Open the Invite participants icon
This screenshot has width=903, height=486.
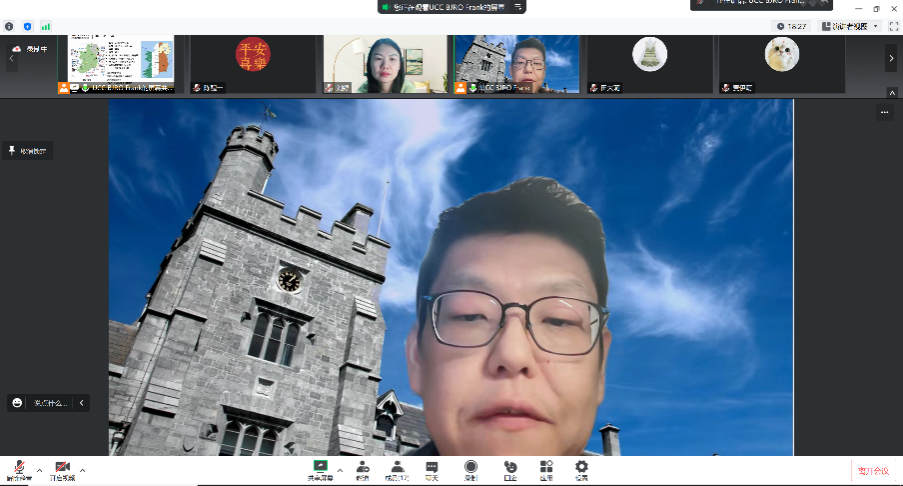click(362, 468)
